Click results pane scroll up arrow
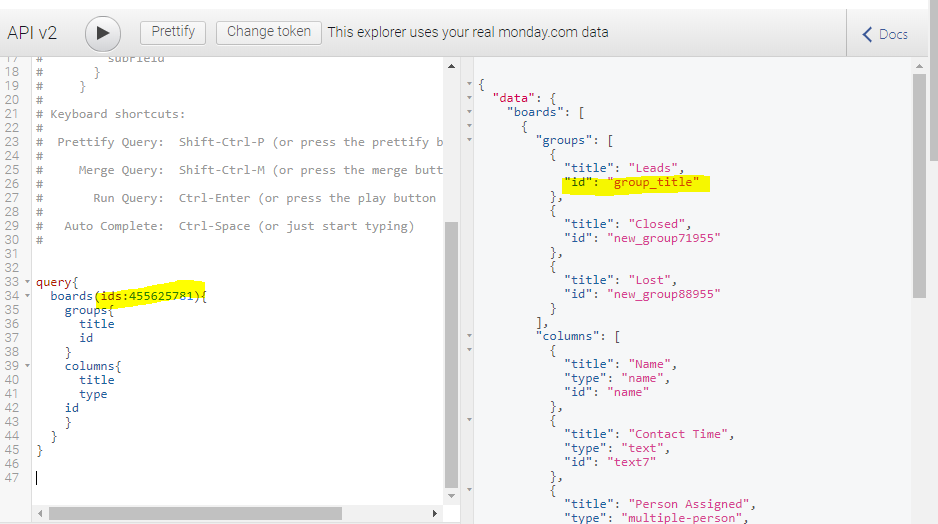The height and width of the screenshot is (524, 938). [919, 65]
